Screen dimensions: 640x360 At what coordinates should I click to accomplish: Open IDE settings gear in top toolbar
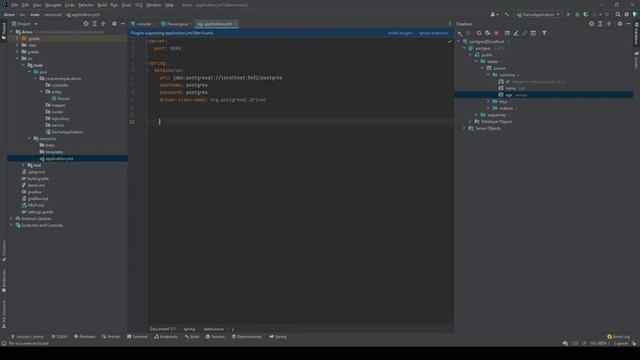(627, 14)
